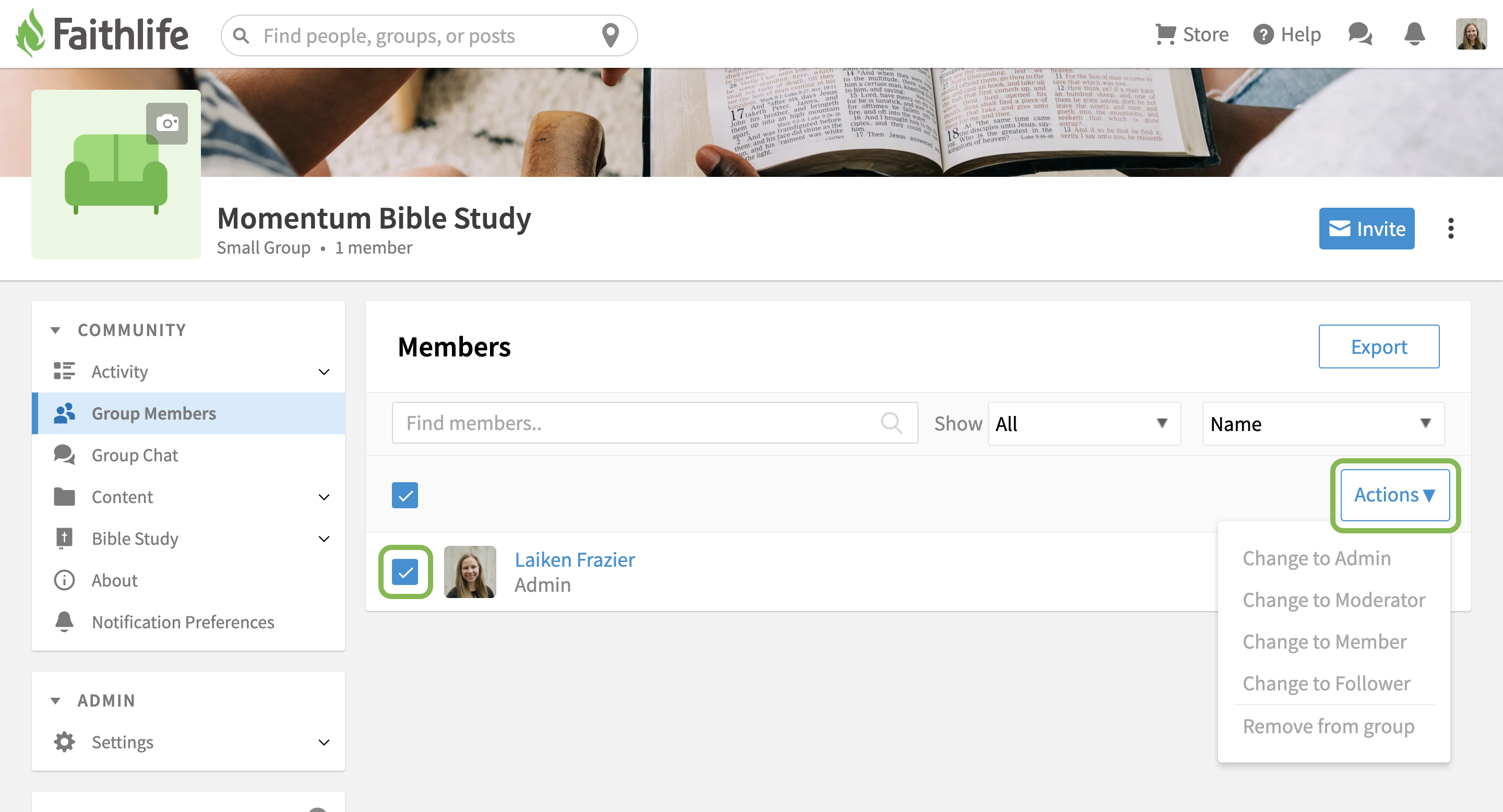Open the three-dot group options menu
This screenshot has height=812, width=1503.
pos(1450,228)
